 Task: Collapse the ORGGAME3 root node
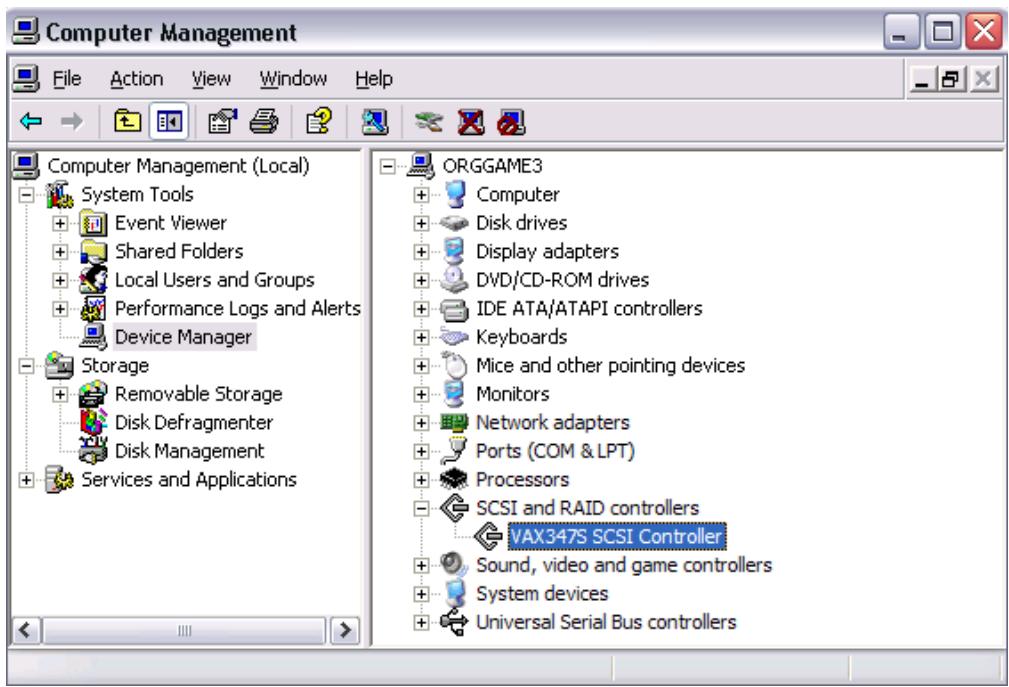(387, 167)
